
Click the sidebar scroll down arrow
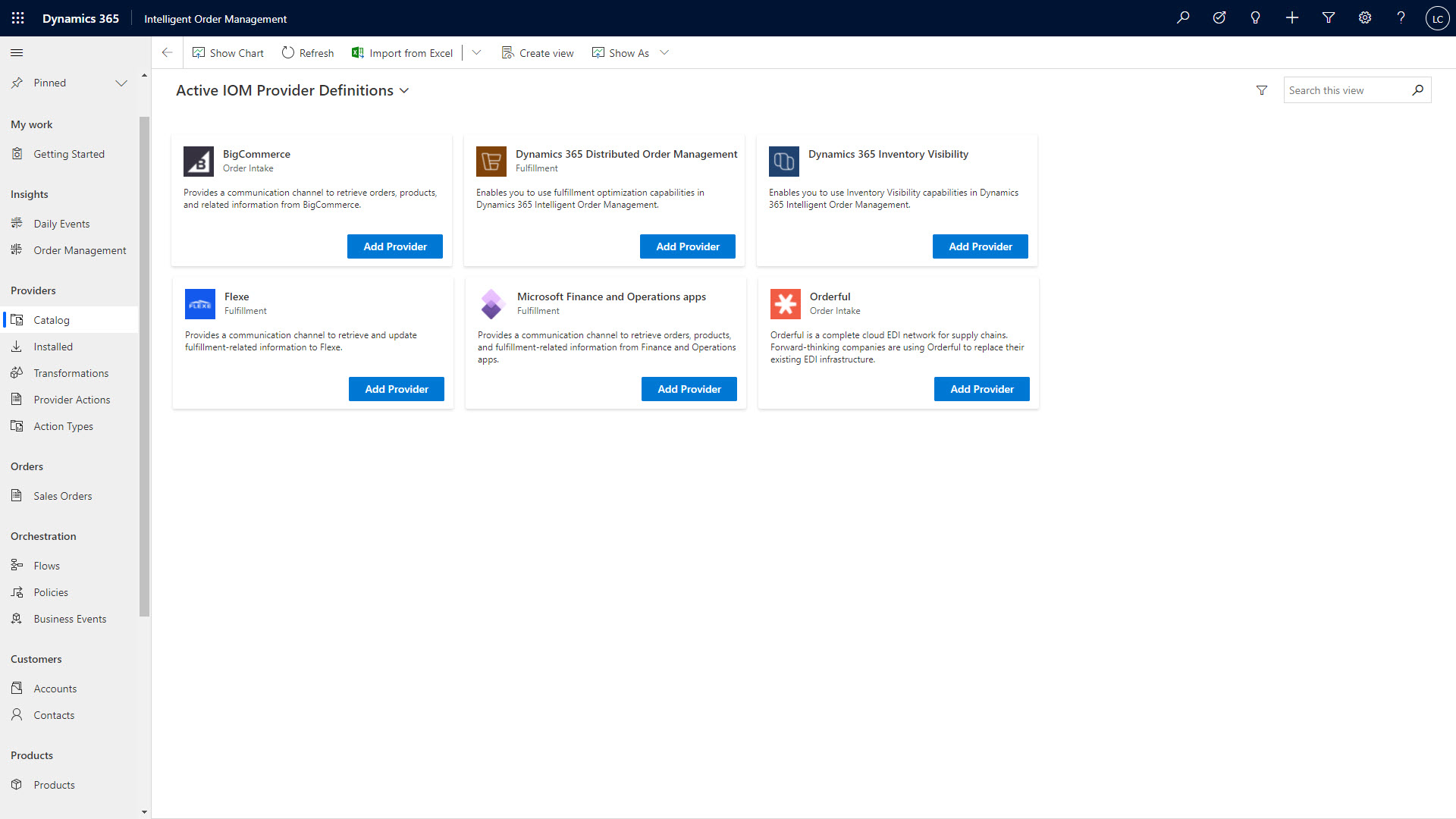tap(144, 812)
